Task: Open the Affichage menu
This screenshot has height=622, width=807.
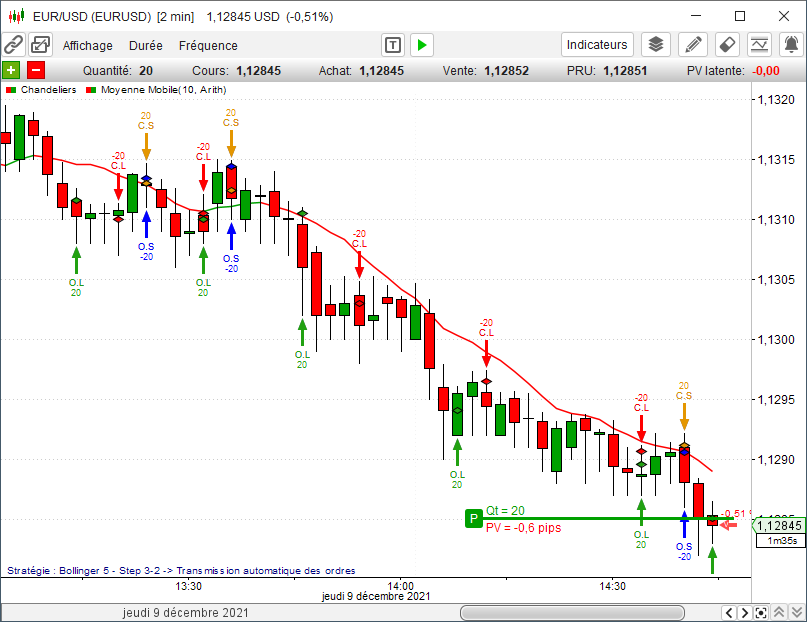Action: point(88,45)
